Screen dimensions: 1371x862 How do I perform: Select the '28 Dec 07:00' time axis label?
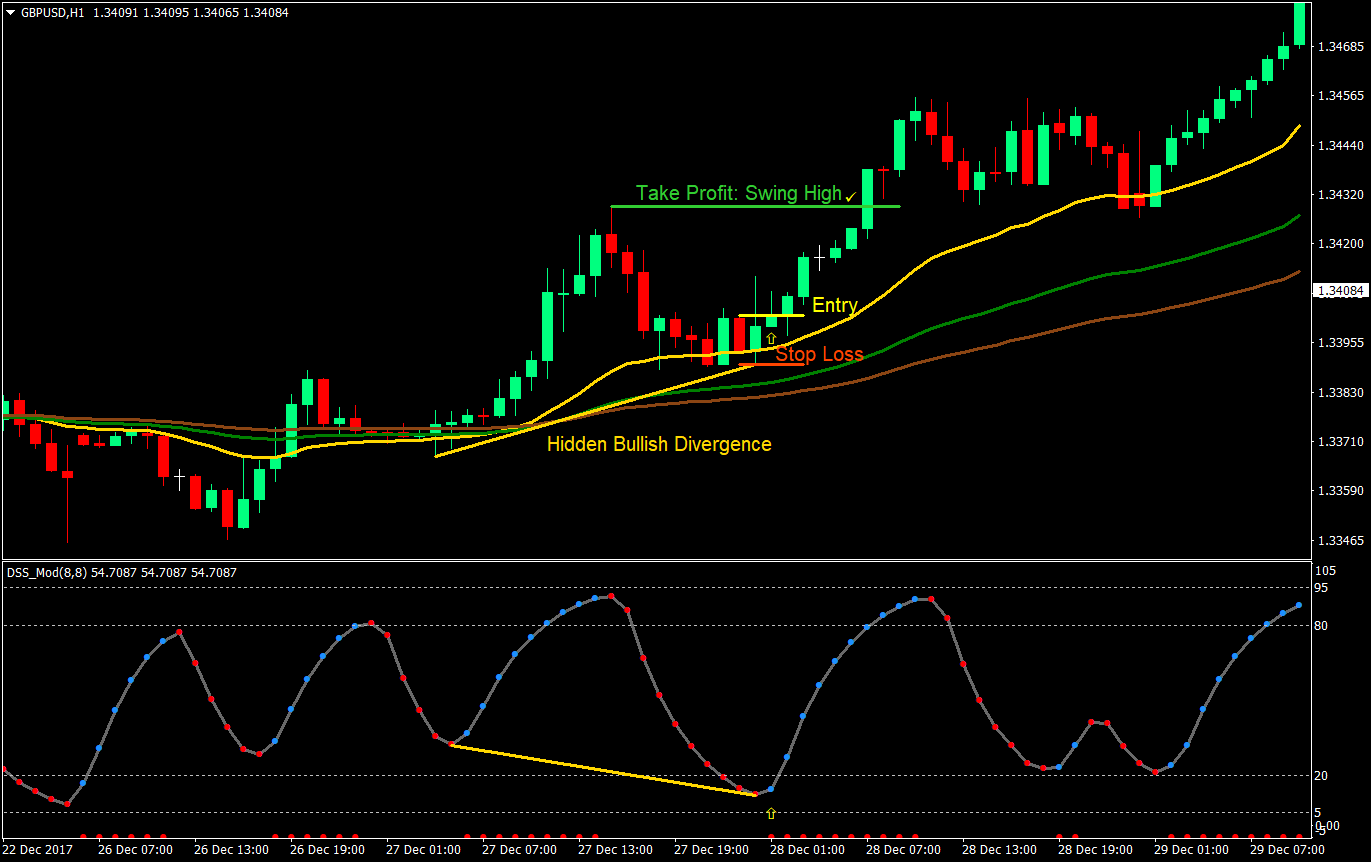[x=904, y=850]
